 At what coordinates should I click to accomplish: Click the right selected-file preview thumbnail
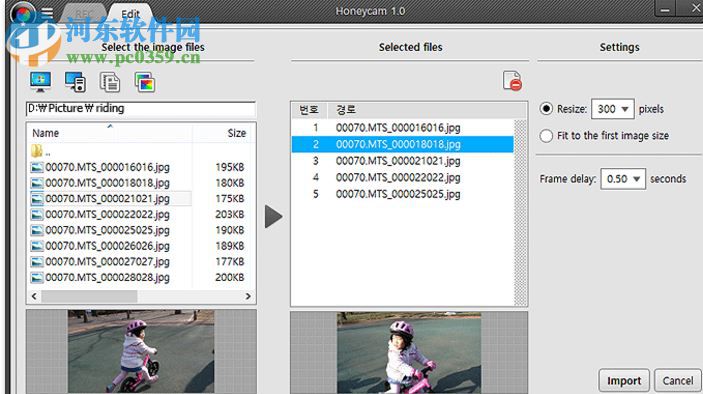pos(409,353)
